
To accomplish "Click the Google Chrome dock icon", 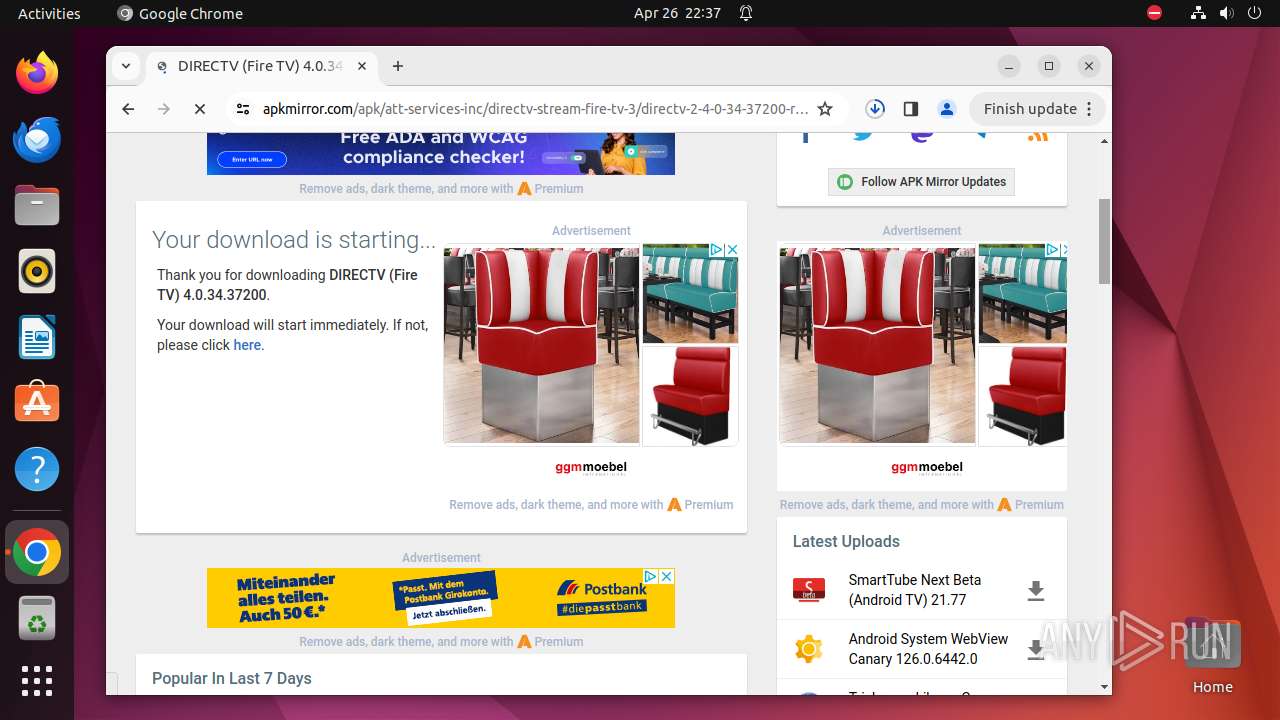I will point(37,552).
